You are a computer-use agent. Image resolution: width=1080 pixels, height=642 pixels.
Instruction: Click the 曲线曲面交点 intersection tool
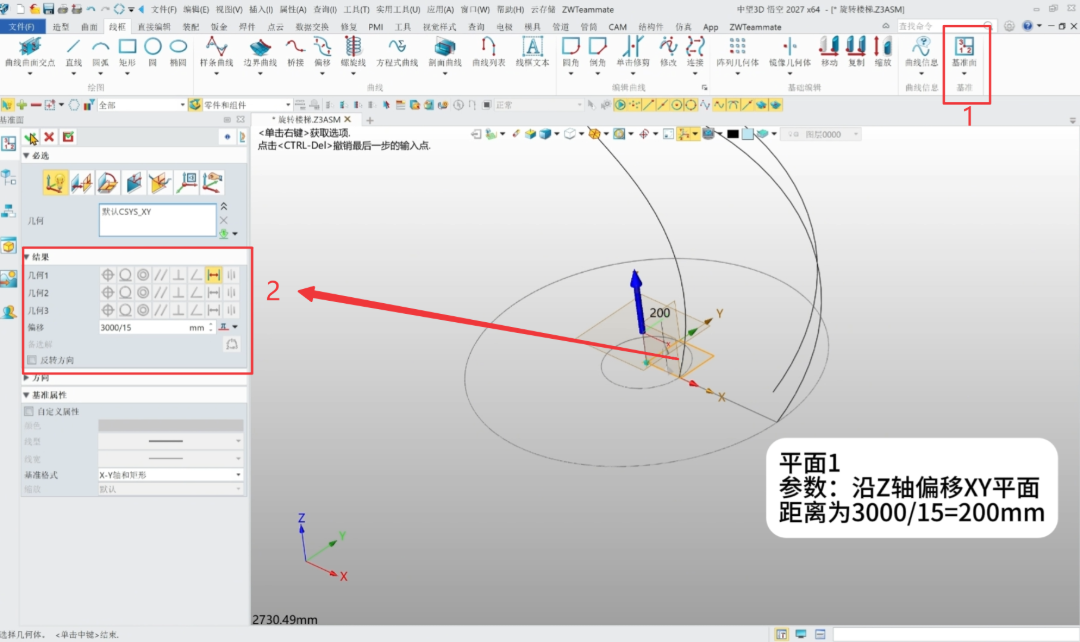30,53
